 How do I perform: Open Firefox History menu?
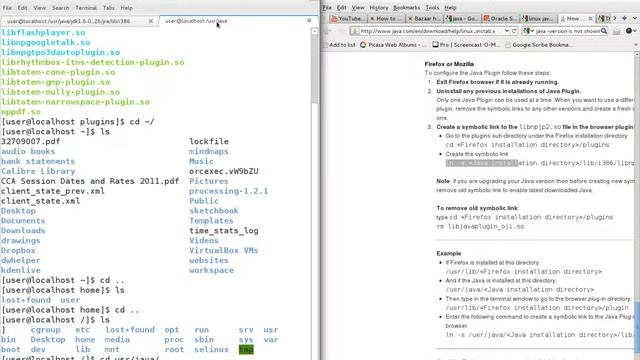[379, 8]
